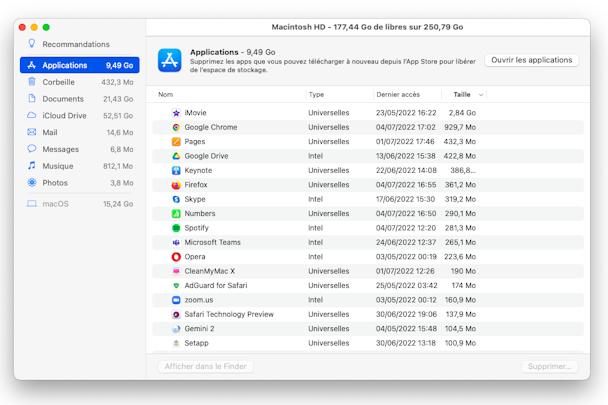Click the large App Store header icon
Viewport: 608px width, 405px height.
pyautogui.click(x=169, y=60)
